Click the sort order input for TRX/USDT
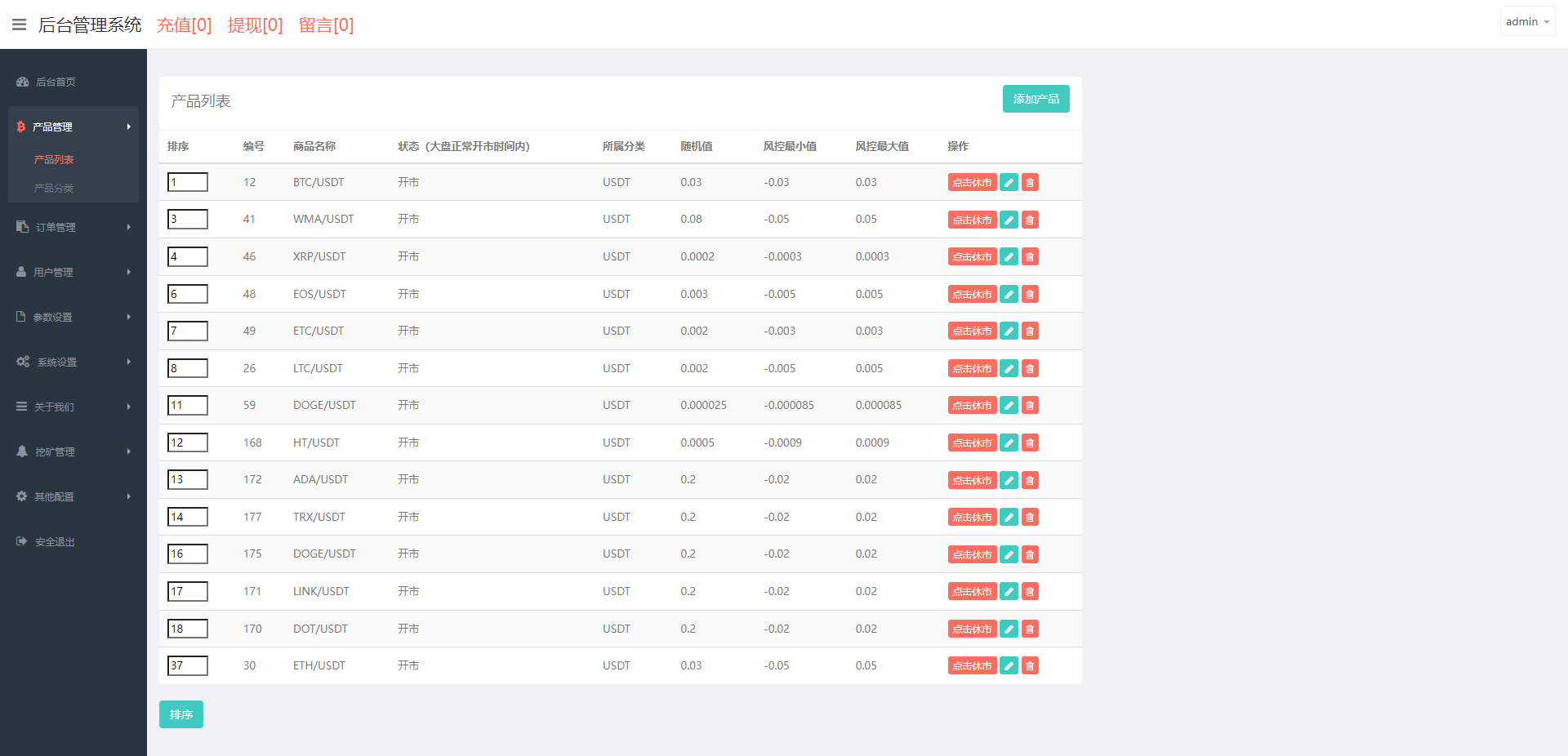1568x756 pixels. 188,517
